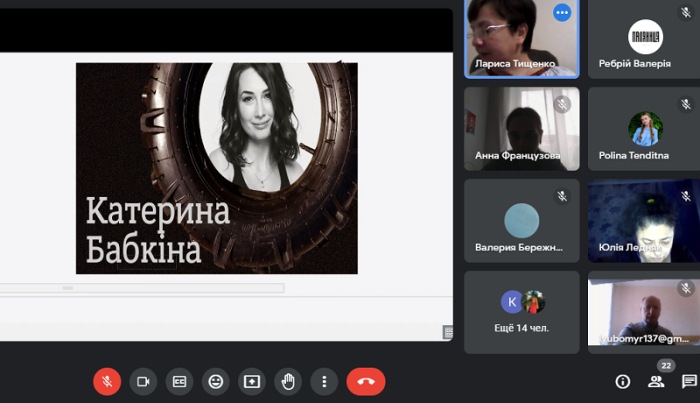Show the participants list with 22 people
700x403 pixels.
(x=656, y=381)
